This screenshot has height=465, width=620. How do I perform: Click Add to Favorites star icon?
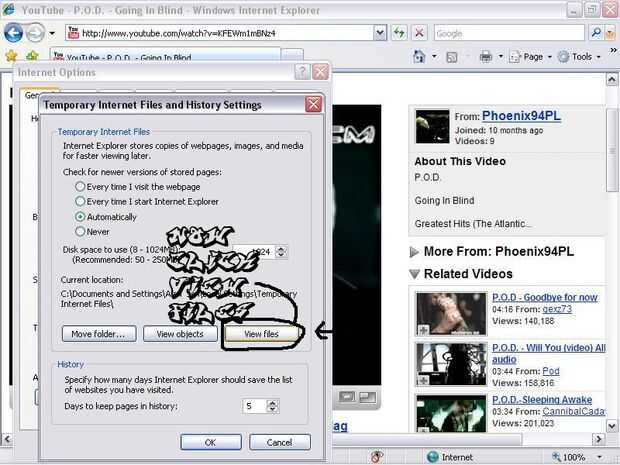point(32,56)
